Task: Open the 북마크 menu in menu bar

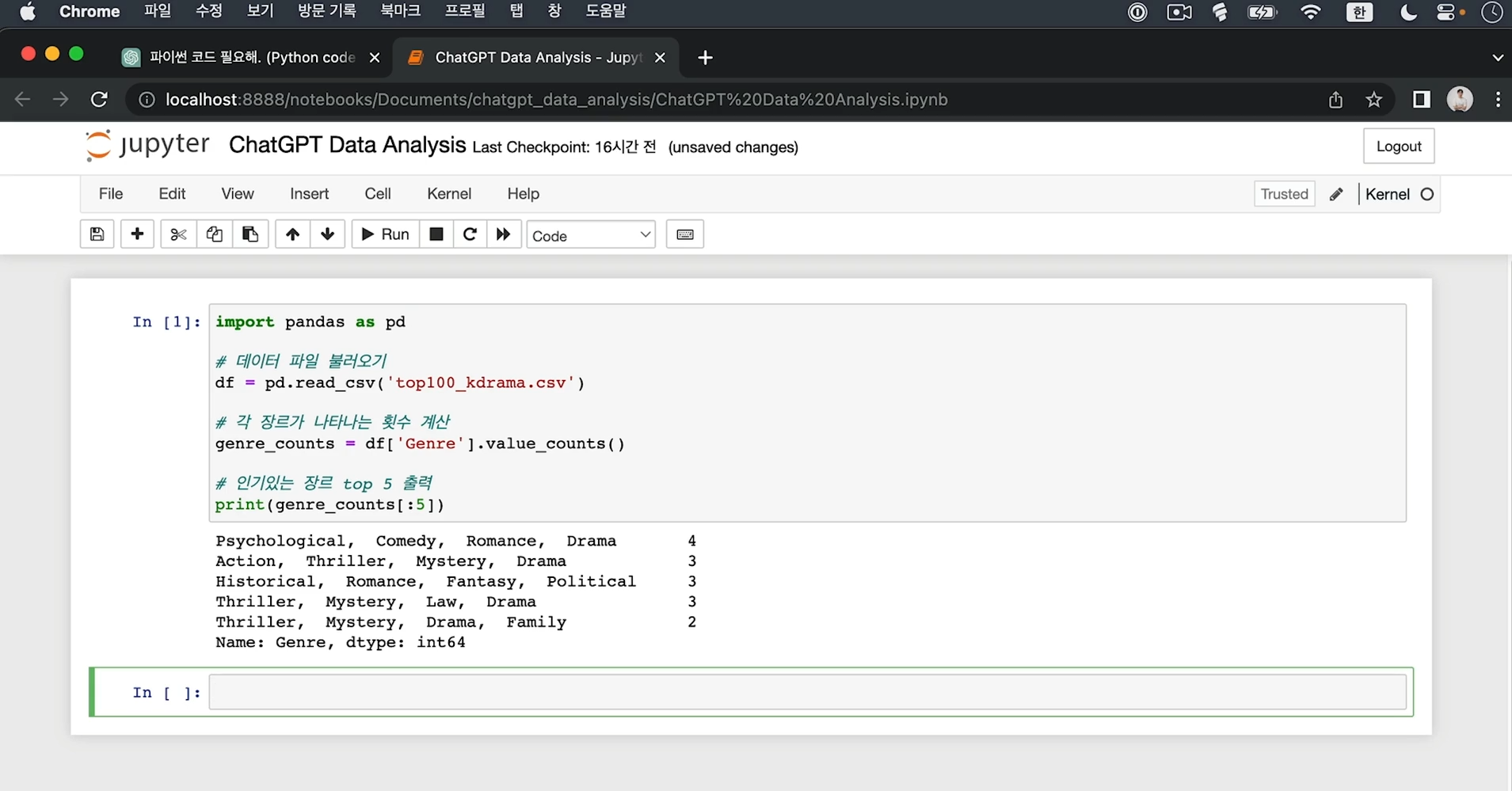Action: point(400,11)
